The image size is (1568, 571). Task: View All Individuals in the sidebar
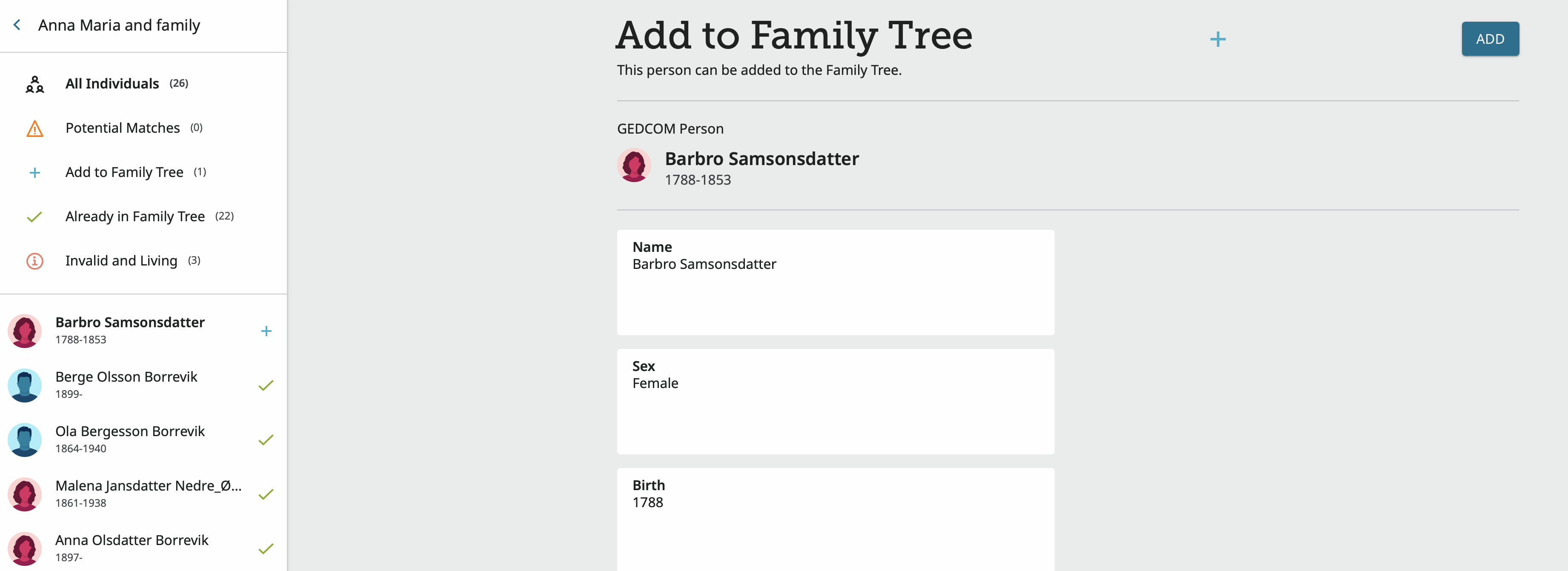(x=112, y=83)
